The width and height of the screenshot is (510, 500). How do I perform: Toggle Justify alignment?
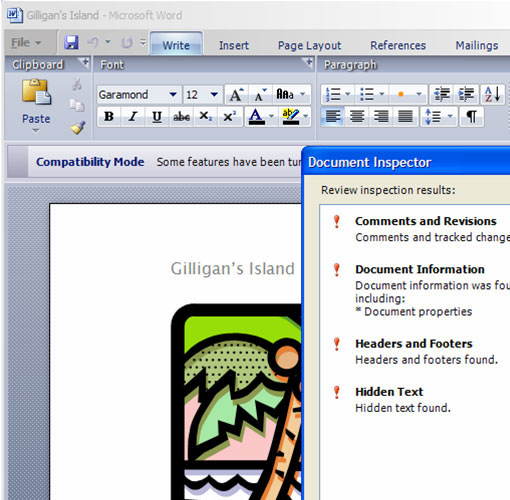(405, 117)
